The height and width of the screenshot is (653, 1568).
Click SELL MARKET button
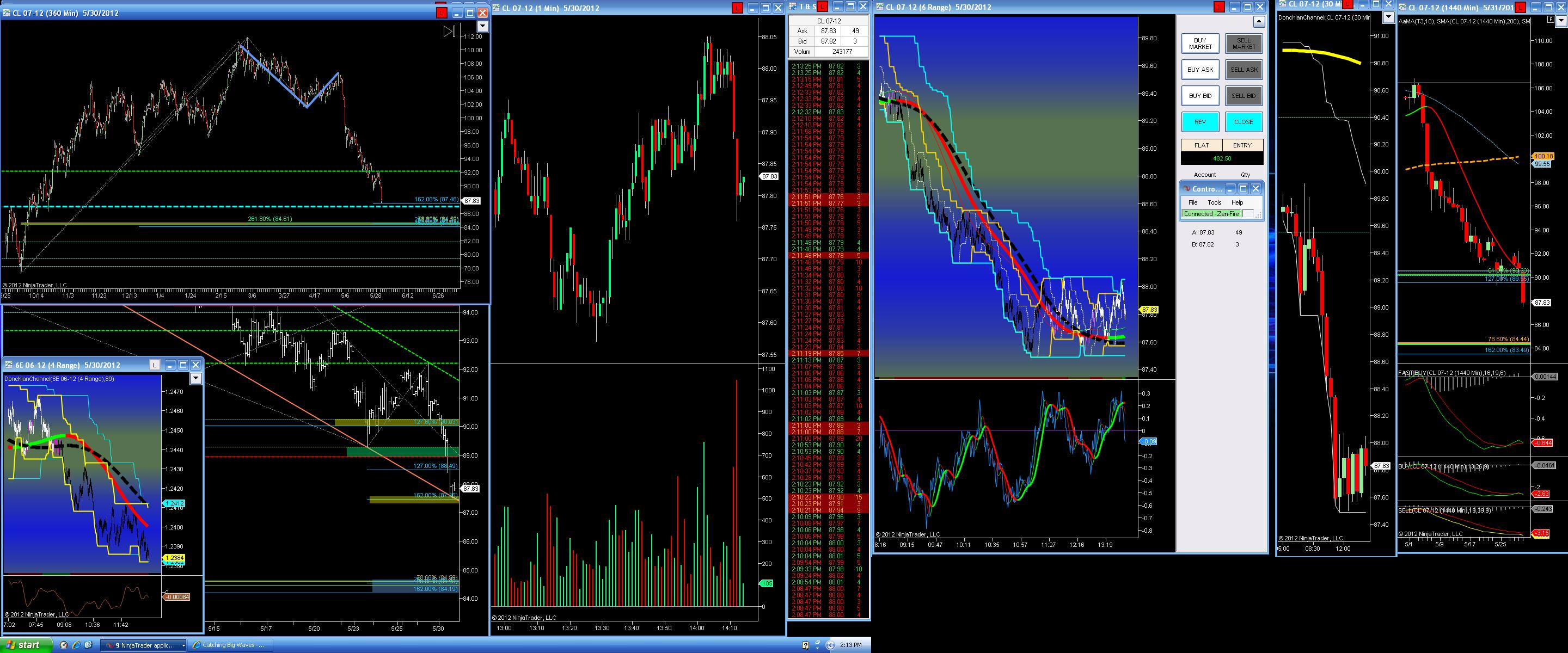(1244, 44)
